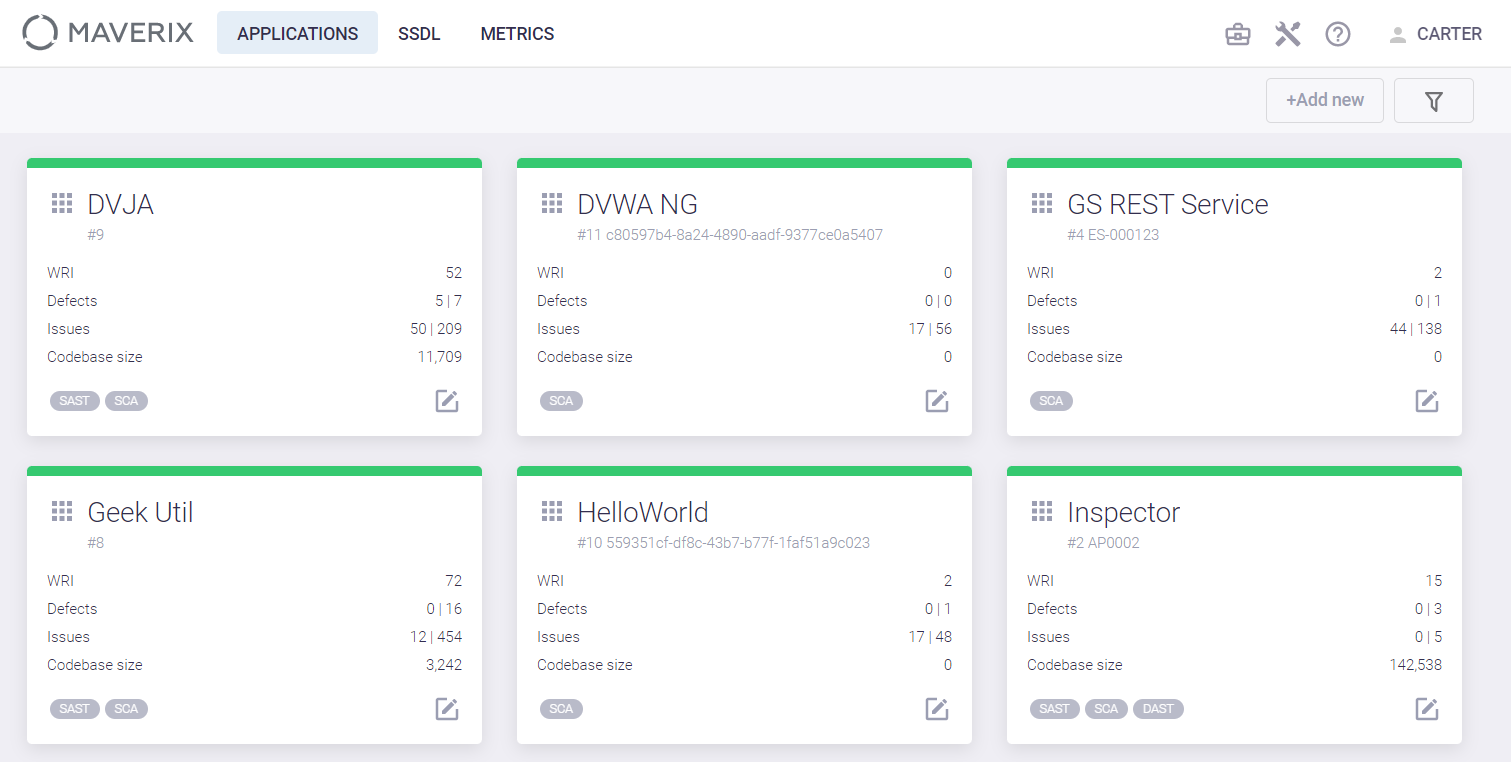Click the SCA tag on Inspector card
The width and height of the screenshot is (1511, 762).
coord(1106,709)
